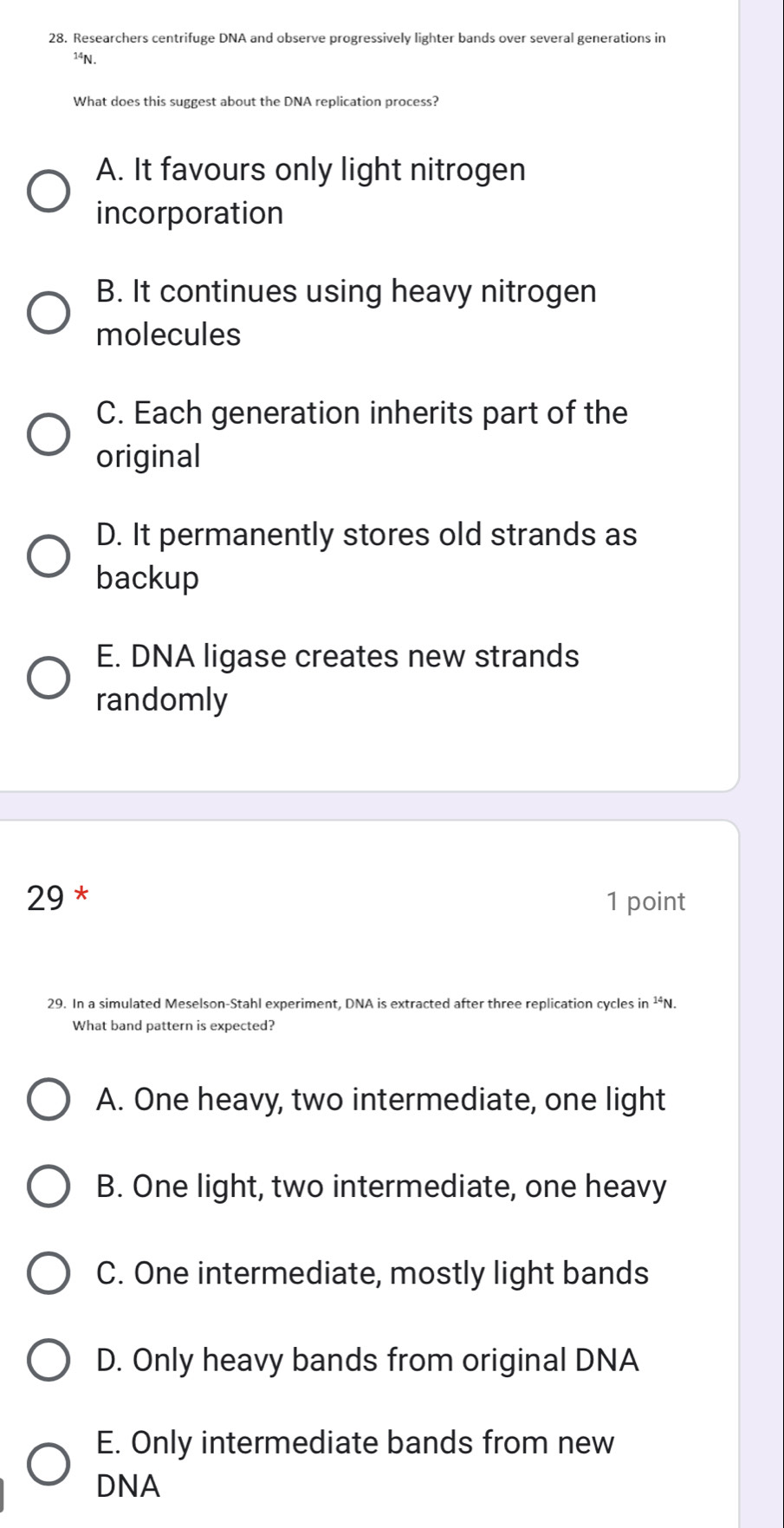Choose radio B, one light, two intermediate, one heavy
The image size is (784, 1528).
(x=49, y=1187)
